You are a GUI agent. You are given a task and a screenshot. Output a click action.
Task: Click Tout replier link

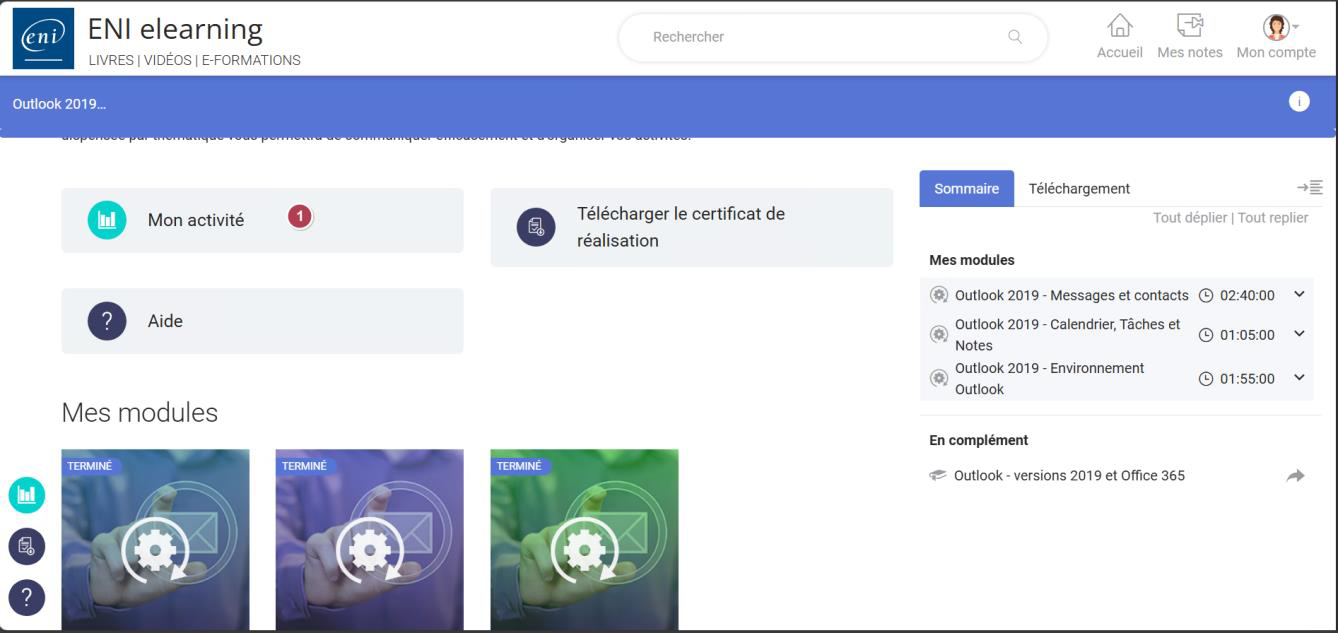(1273, 218)
